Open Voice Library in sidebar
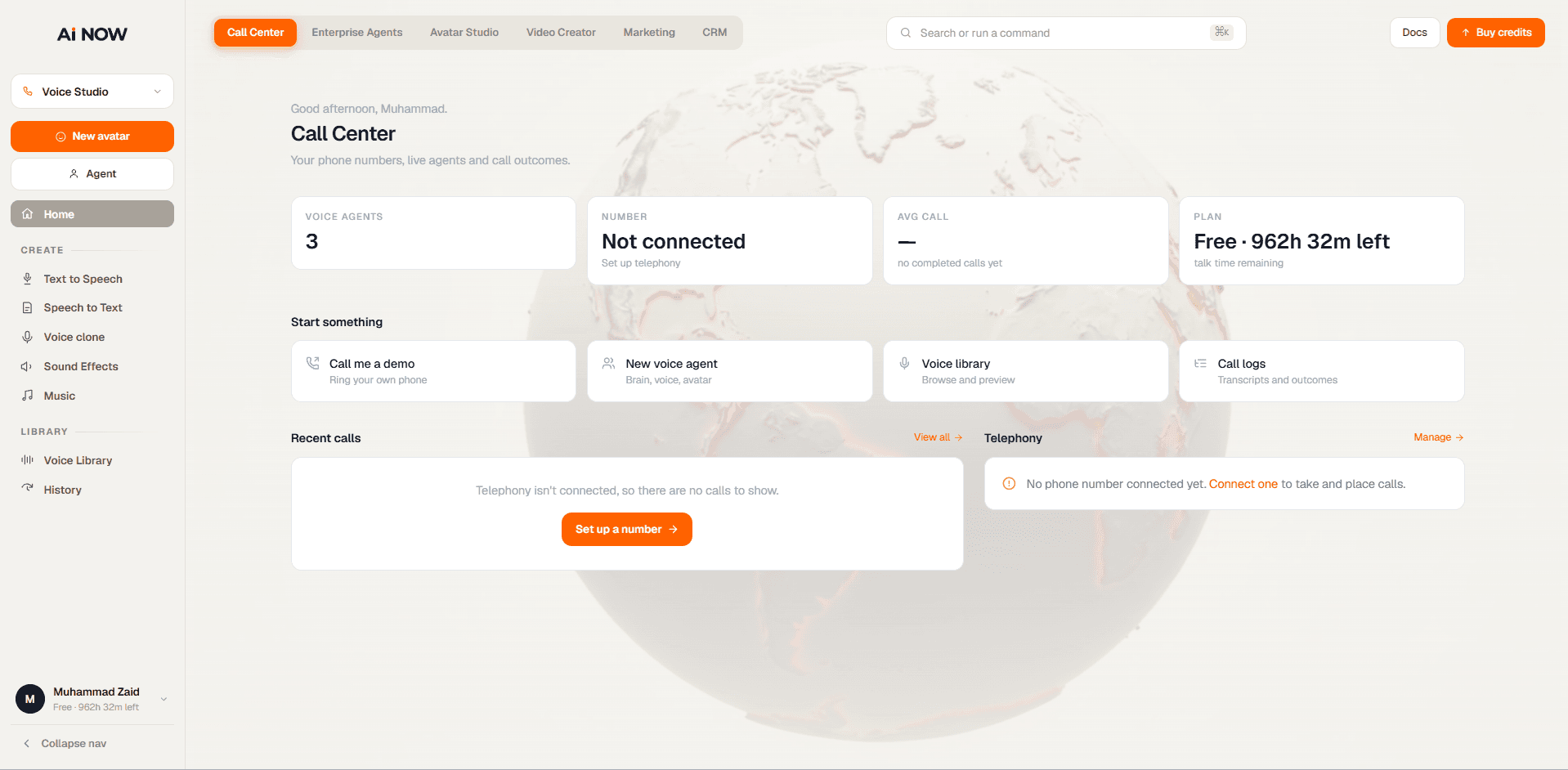 point(92,460)
